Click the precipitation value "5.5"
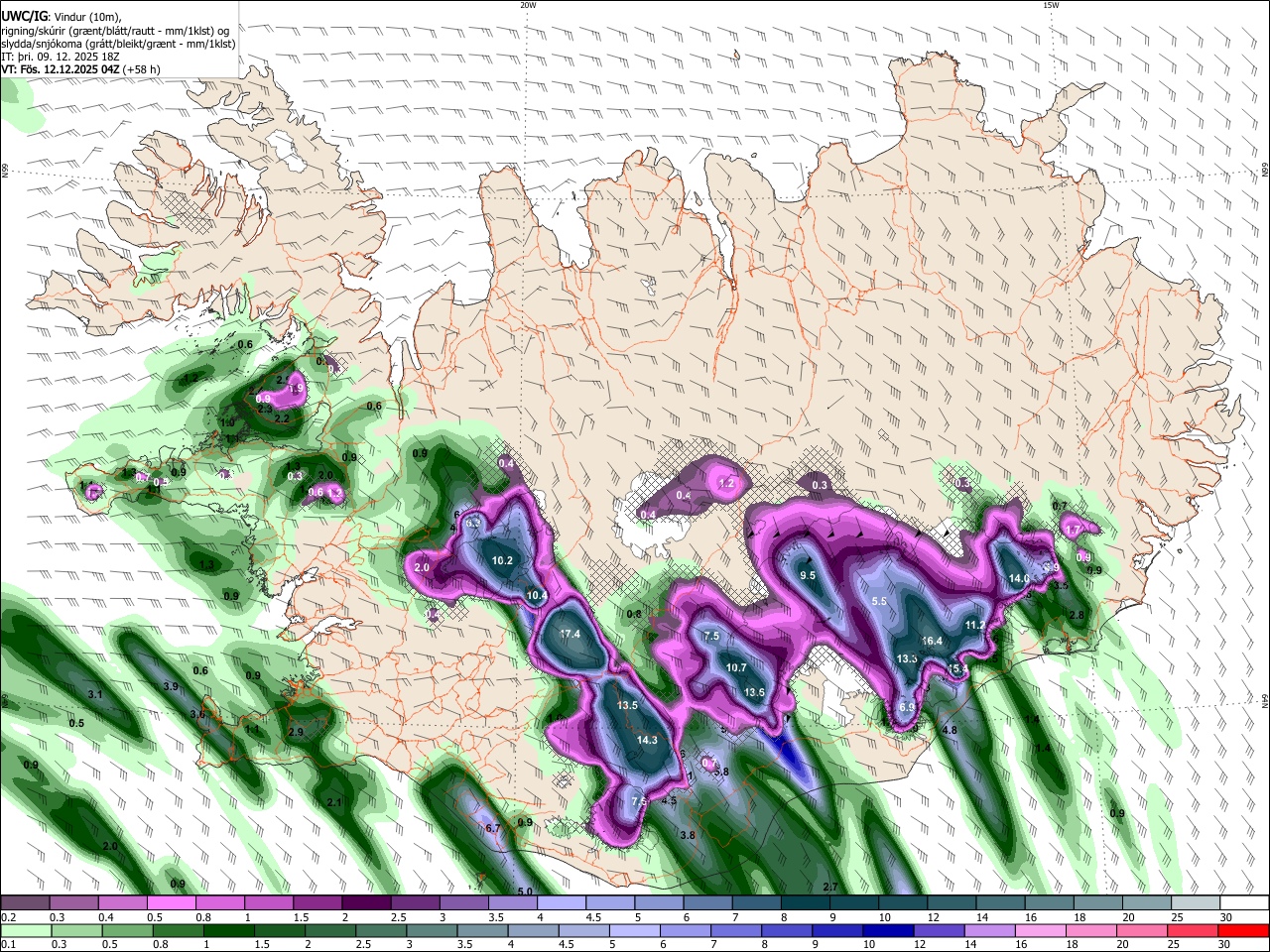The image size is (1270, 952). tap(879, 601)
